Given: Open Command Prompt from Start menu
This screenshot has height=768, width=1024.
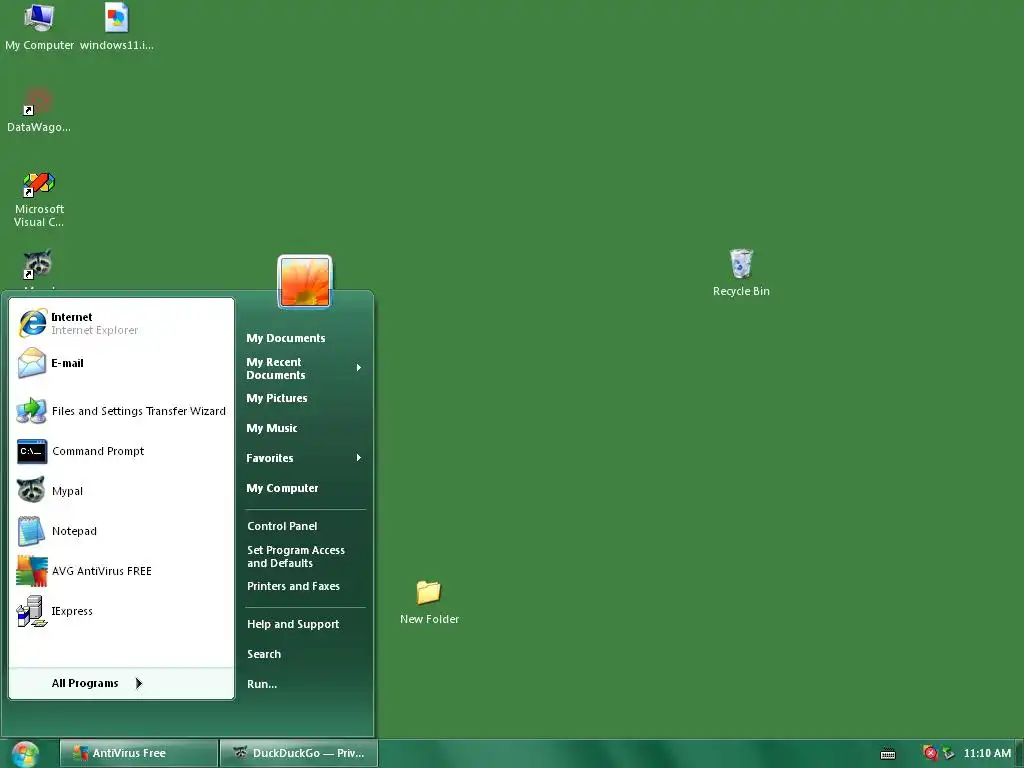Looking at the screenshot, I should 121,451.
